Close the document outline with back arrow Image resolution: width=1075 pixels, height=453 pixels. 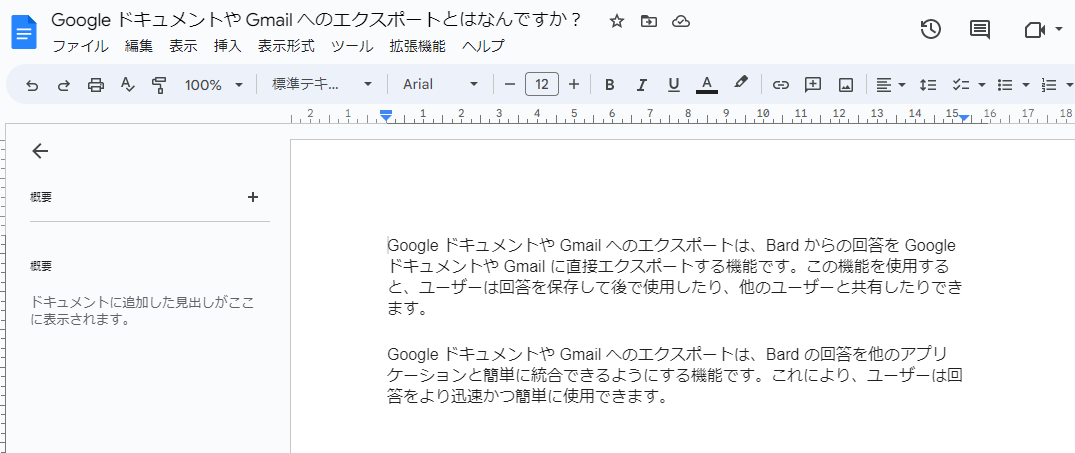tap(40, 151)
